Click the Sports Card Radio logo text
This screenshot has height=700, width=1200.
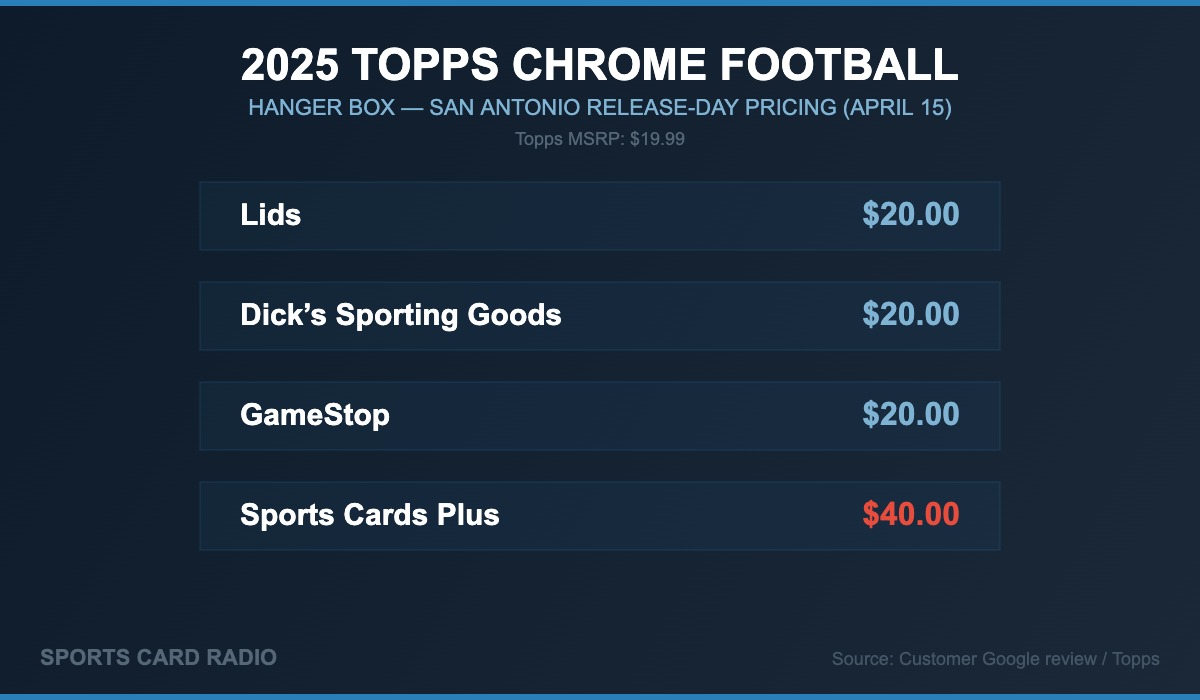pyautogui.click(x=158, y=658)
